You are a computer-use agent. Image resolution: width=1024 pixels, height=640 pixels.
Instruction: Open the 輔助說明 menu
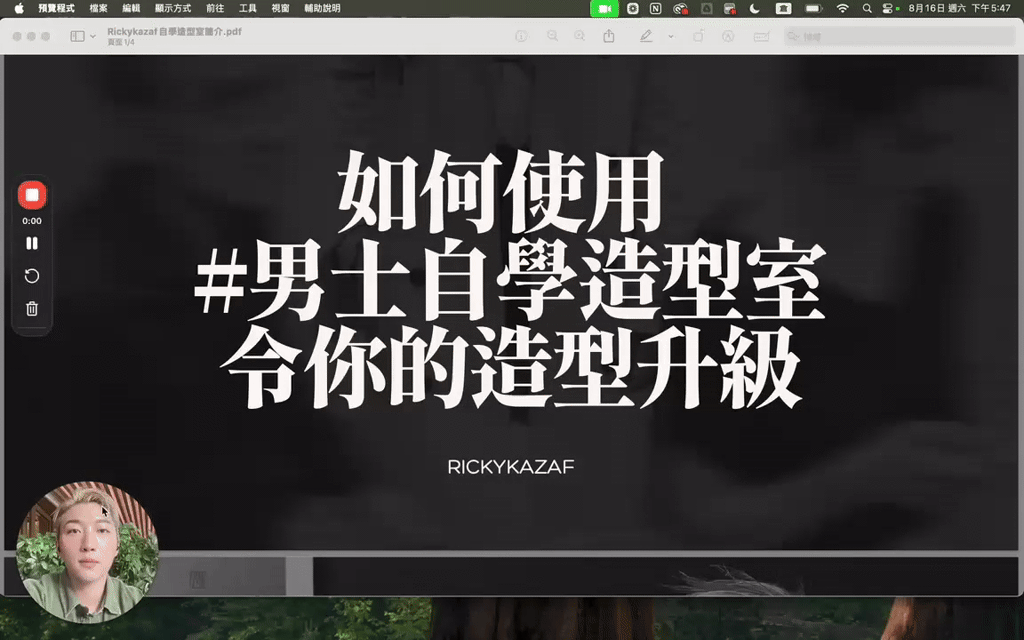pos(322,8)
